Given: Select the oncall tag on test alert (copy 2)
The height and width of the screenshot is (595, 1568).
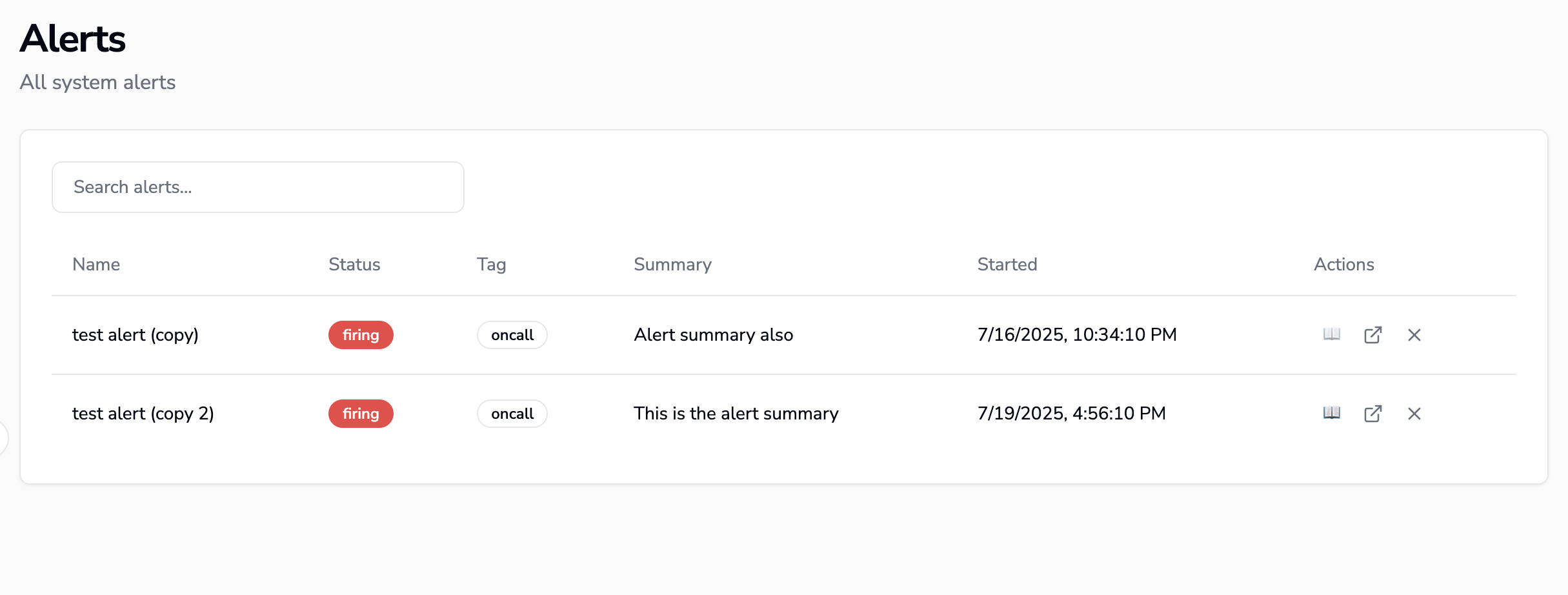Looking at the screenshot, I should coord(512,414).
